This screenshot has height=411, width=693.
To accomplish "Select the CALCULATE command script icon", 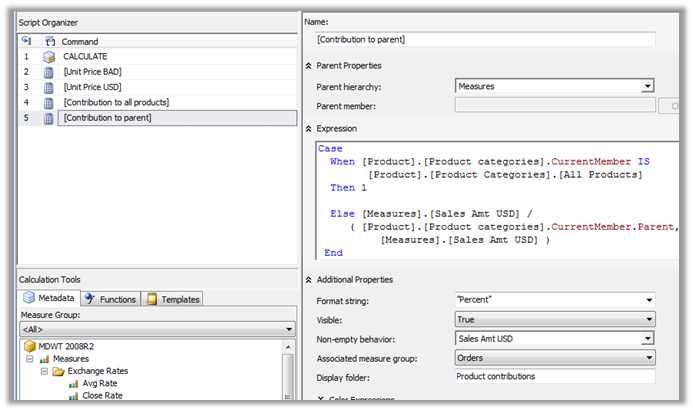I will coord(49,57).
